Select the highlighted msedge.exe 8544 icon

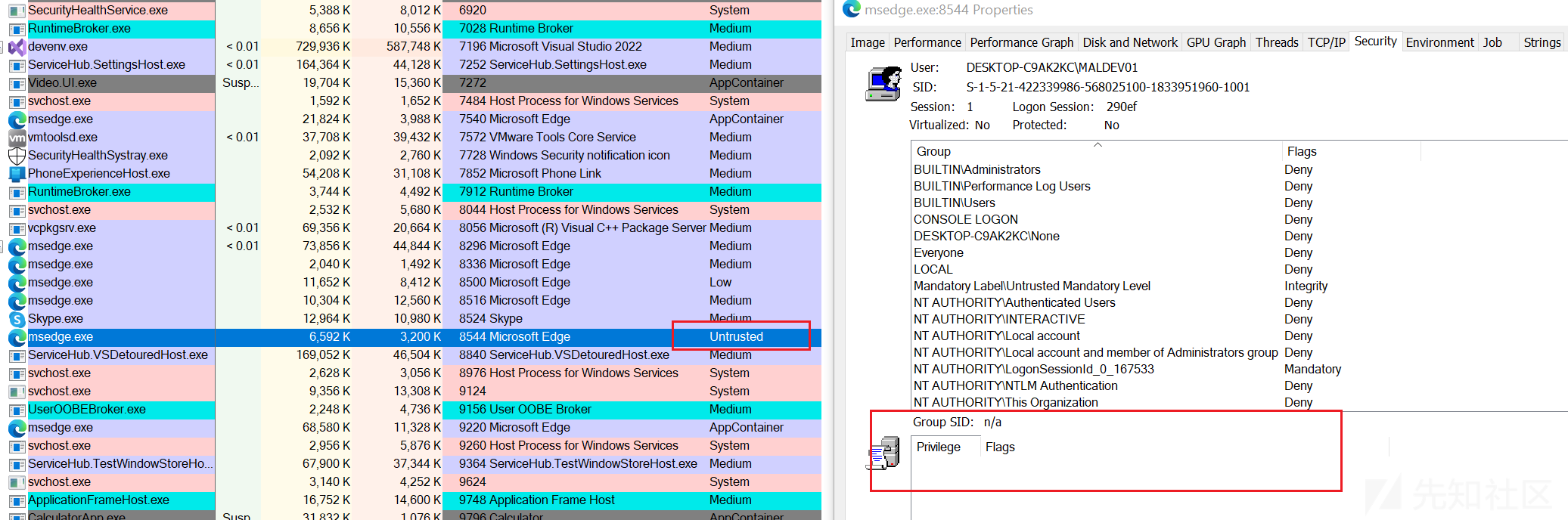[x=17, y=337]
